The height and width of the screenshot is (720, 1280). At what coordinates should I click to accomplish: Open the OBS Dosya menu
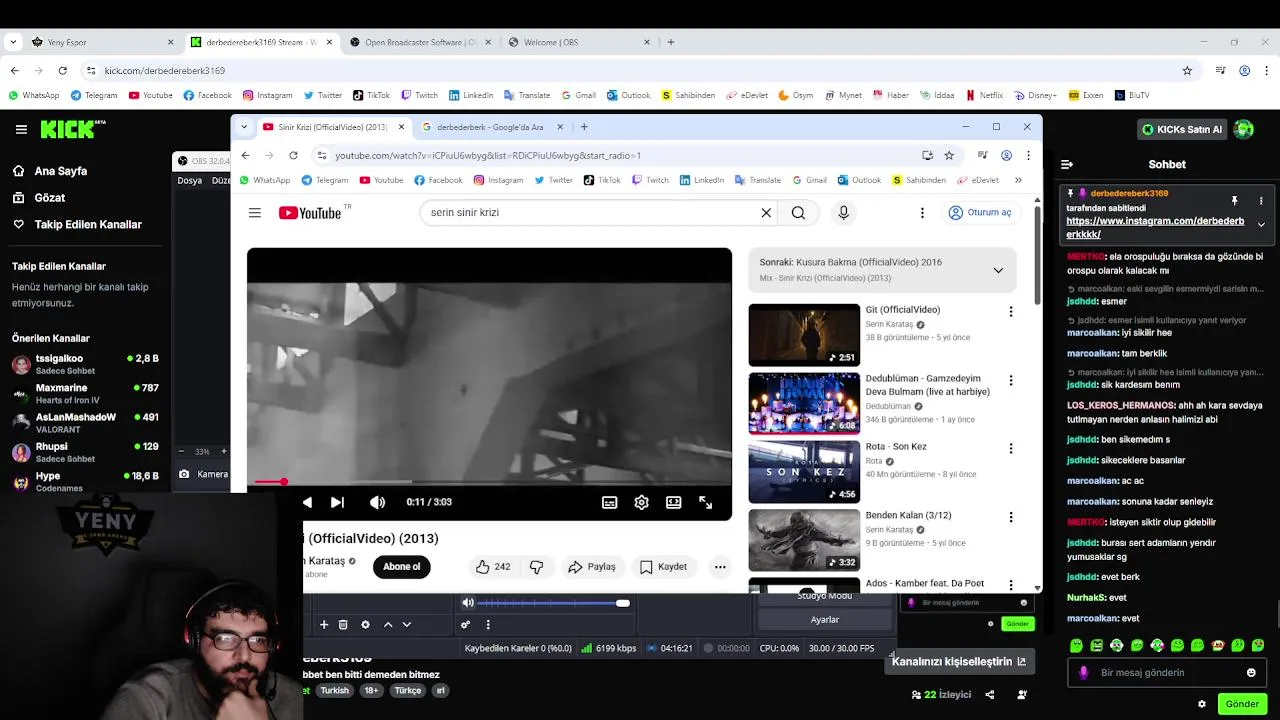click(x=189, y=181)
